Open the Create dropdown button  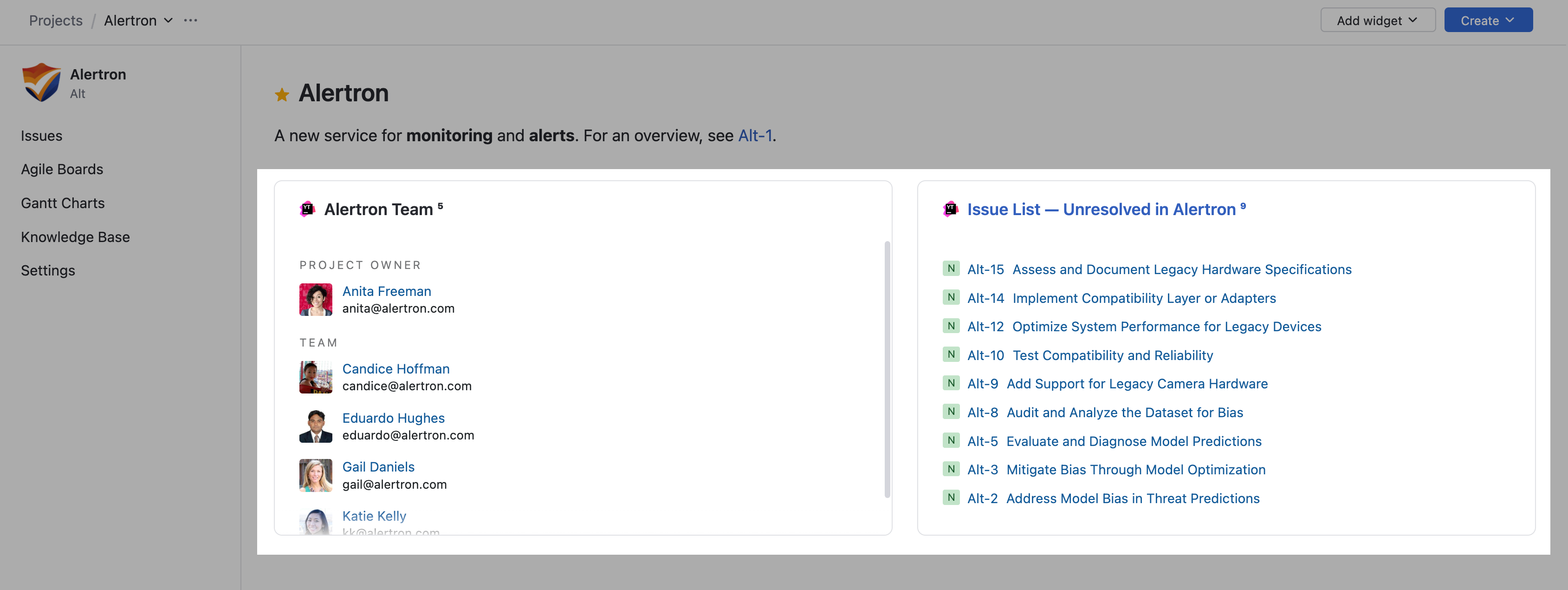tap(1488, 20)
